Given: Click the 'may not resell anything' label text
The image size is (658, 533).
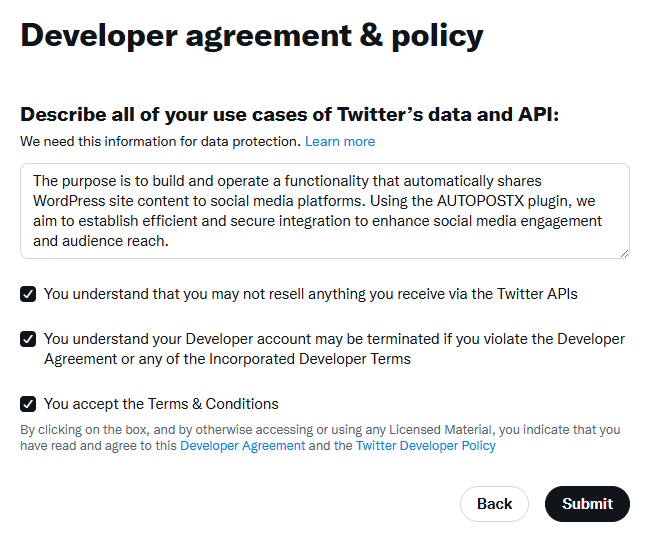Looking at the screenshot, I should pyautogui.click(x=311, y=294).
